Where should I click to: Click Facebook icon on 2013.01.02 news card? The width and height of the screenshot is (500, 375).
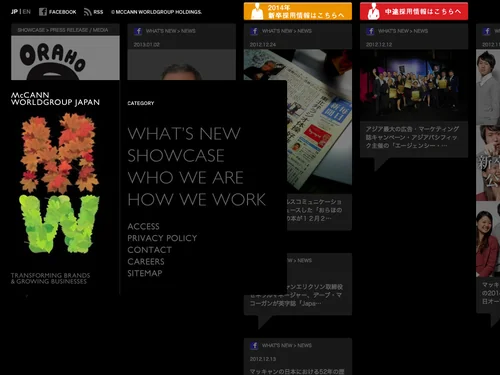point(138,31)
